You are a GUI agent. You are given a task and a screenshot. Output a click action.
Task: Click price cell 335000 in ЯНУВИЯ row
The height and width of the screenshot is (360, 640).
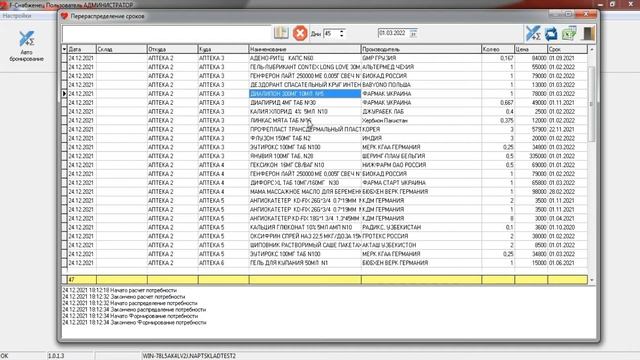click(x=531, y=156)
